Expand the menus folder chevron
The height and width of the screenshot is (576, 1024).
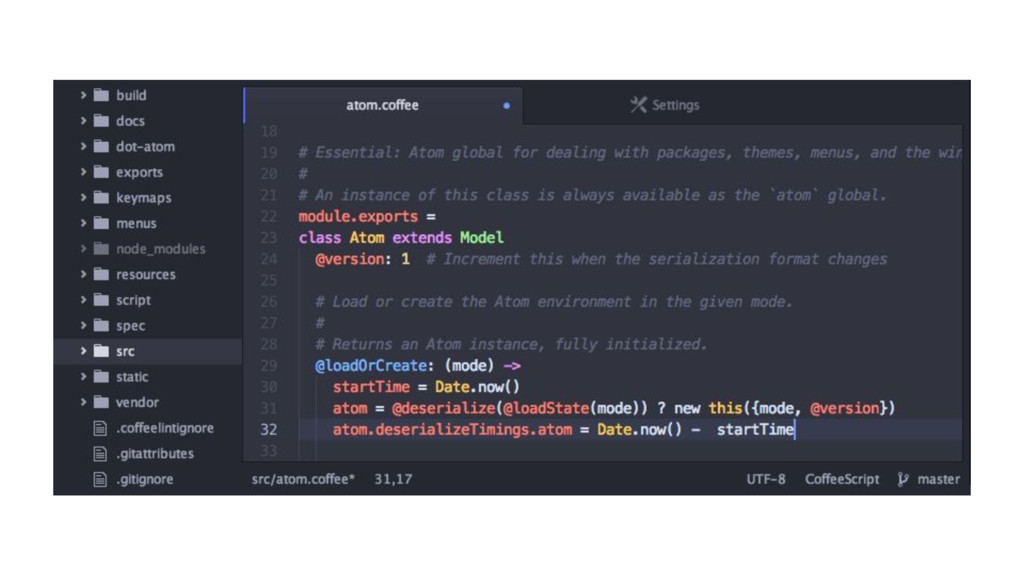click(84, 223)
